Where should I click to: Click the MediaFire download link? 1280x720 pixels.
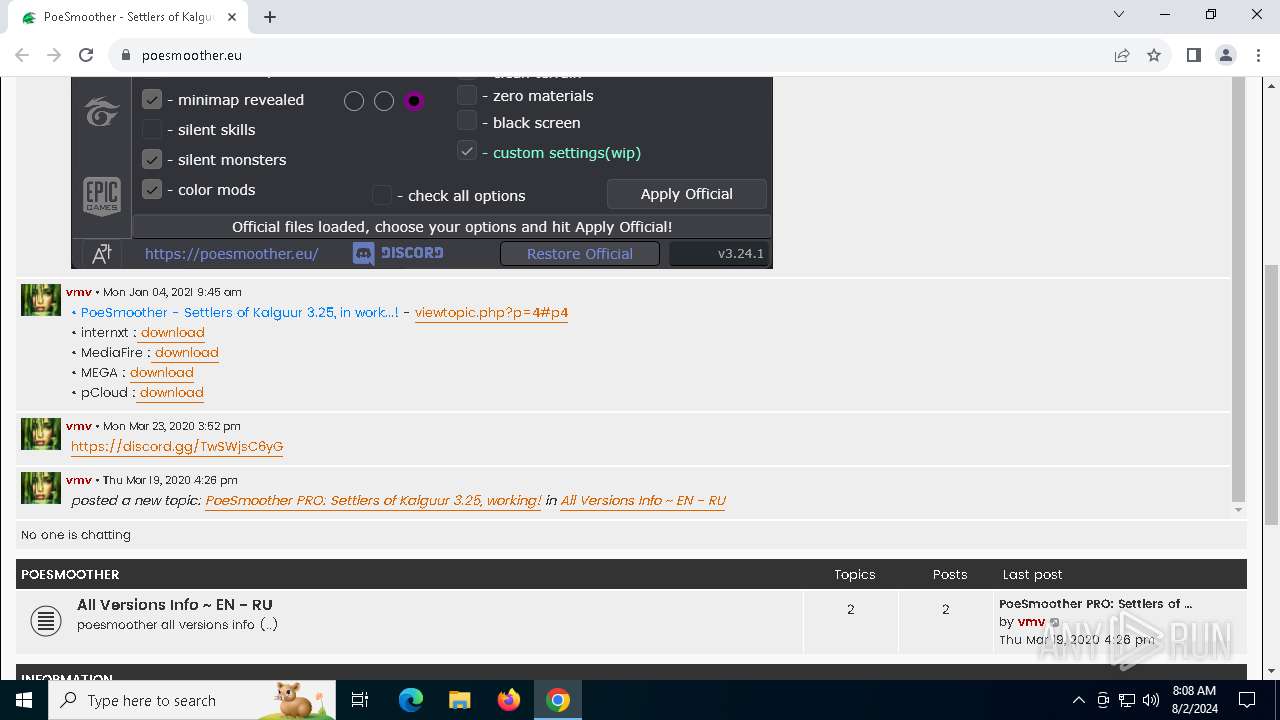coord(186,352)
